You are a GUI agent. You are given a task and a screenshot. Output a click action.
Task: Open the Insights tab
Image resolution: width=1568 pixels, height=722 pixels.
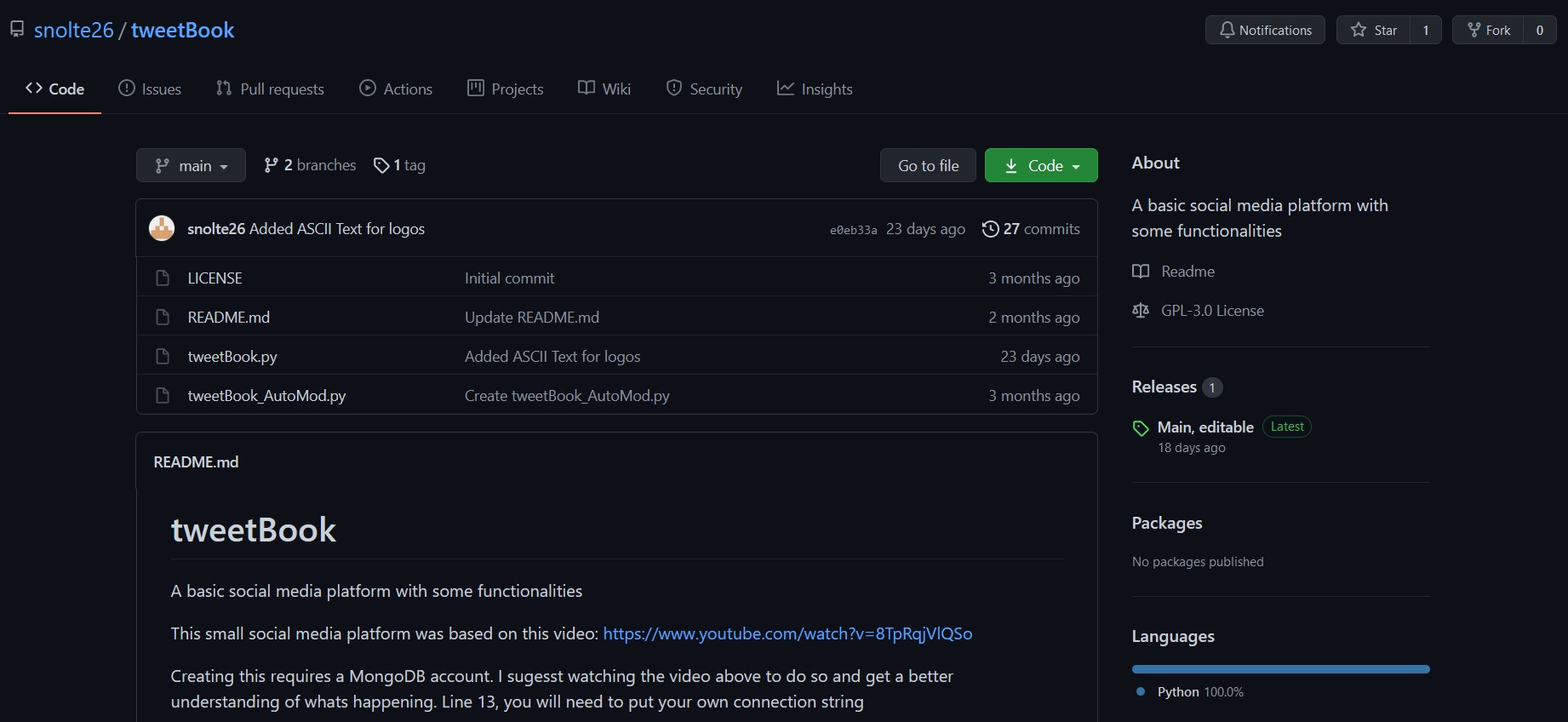point(815,89)
